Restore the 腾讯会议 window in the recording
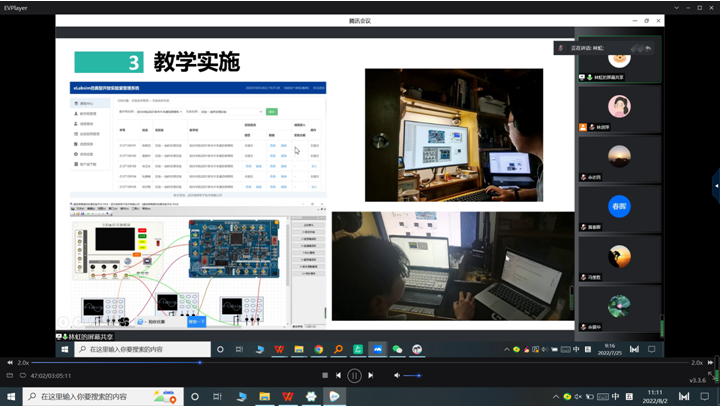720x406 pixels. [x=647, y=21]
